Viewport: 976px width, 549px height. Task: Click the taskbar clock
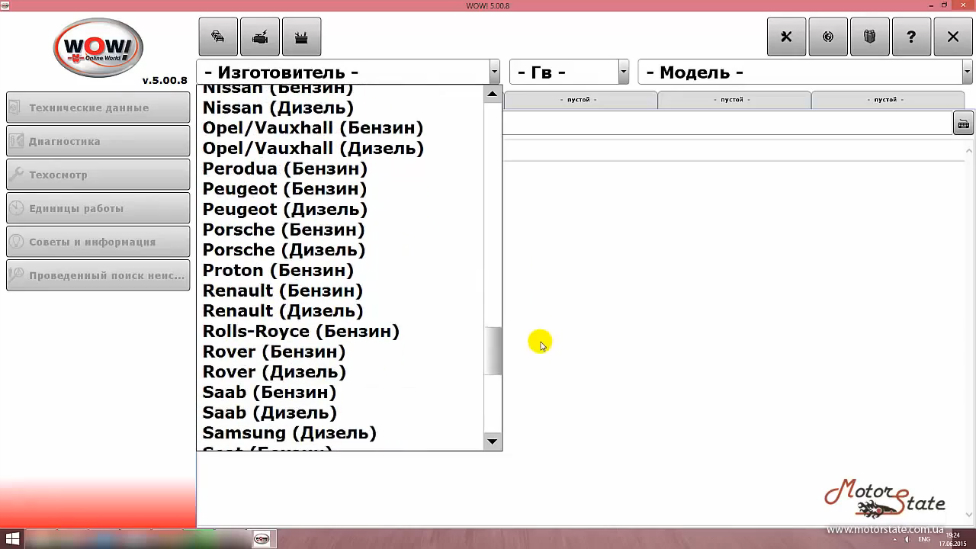[x=953, y=539]
